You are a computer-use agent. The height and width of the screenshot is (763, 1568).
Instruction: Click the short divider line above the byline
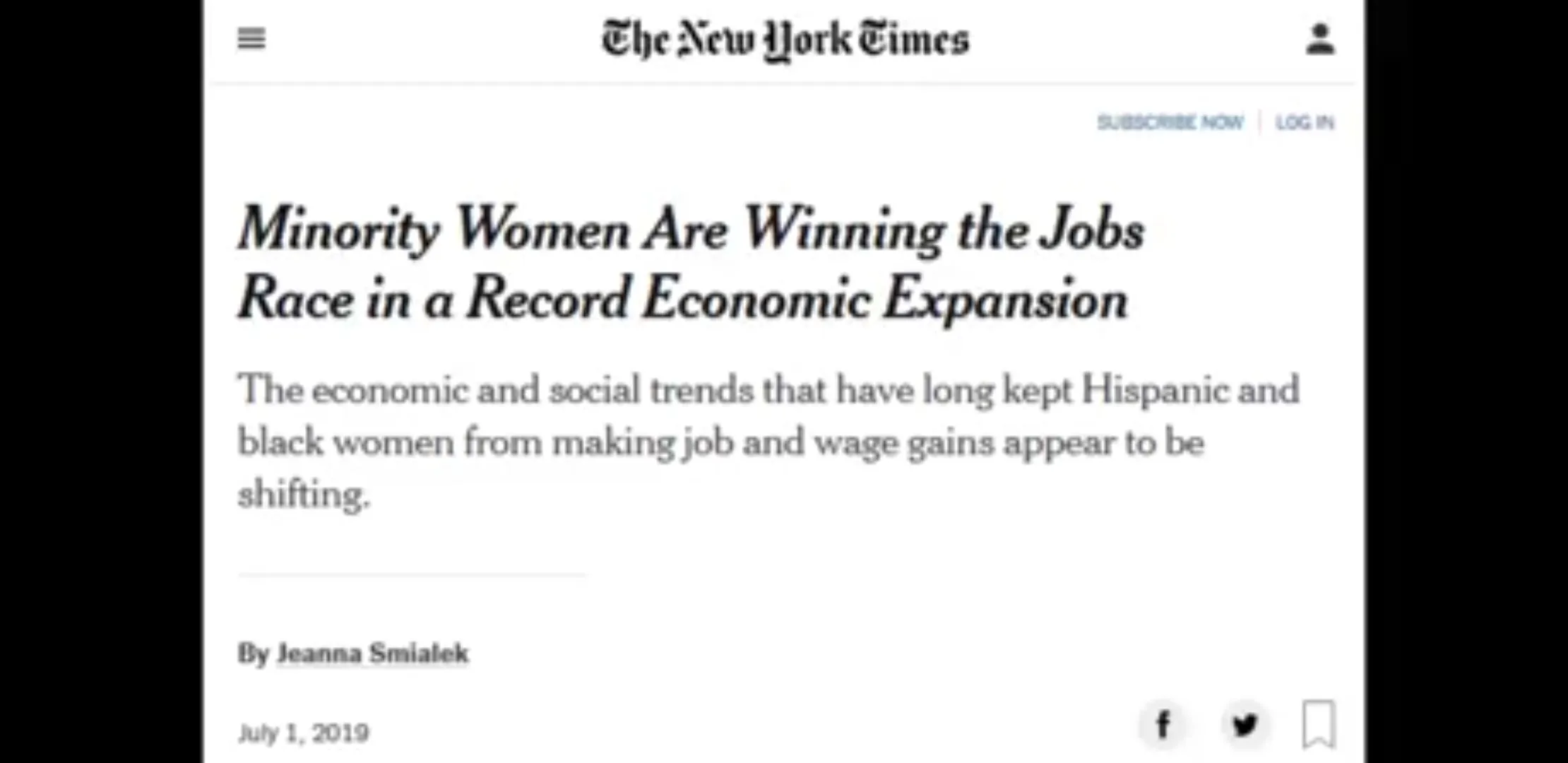pyautogui.click(x=412, y=575)
